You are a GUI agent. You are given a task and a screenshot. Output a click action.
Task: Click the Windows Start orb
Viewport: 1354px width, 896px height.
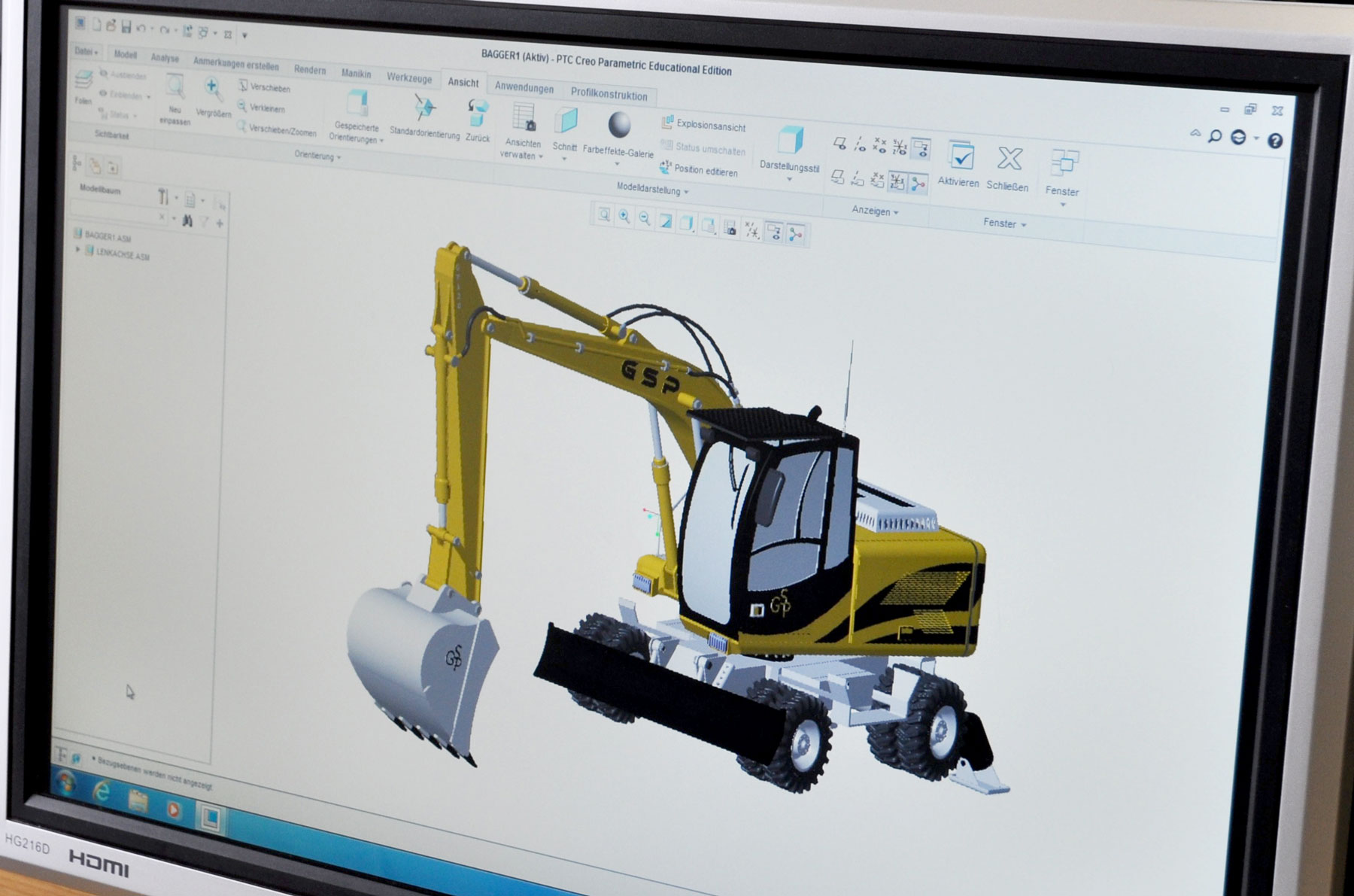click(x=65, y=784)
